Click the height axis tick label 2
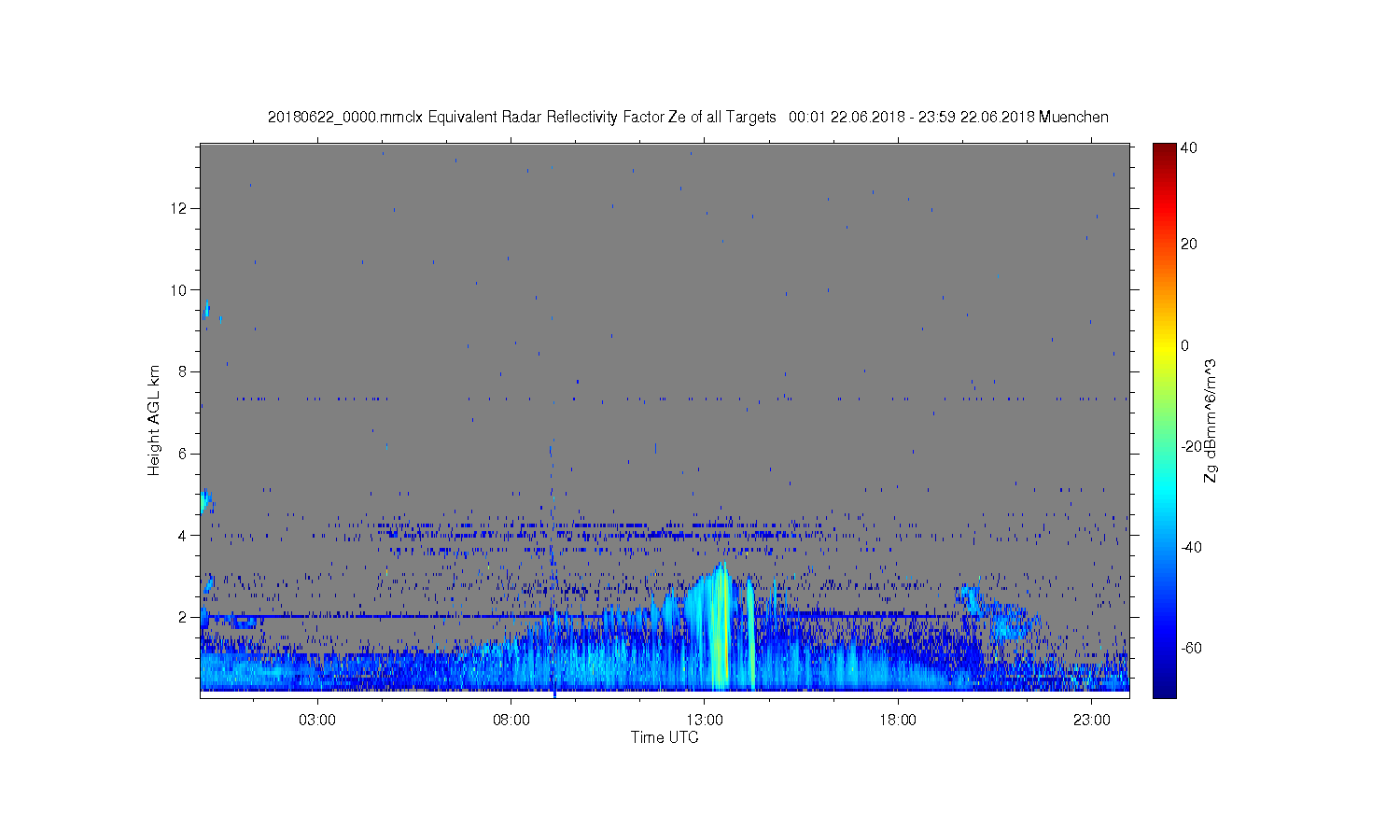 pos(184,617)
